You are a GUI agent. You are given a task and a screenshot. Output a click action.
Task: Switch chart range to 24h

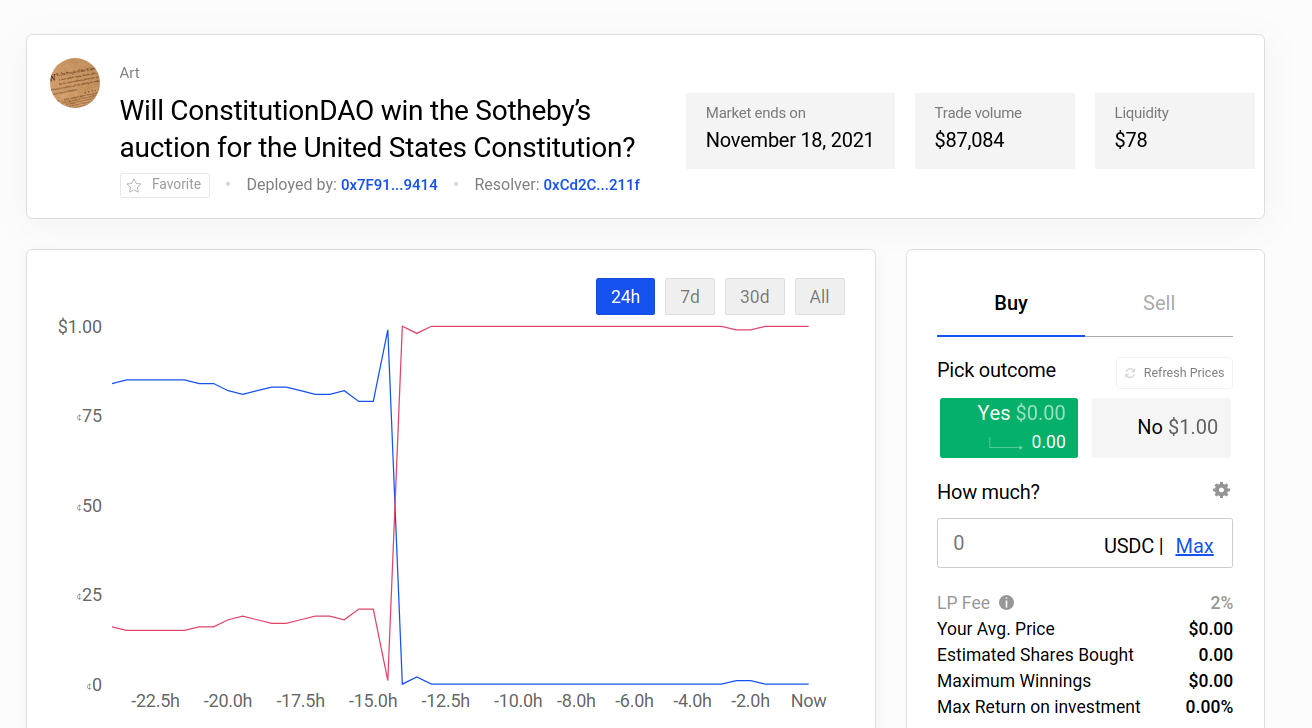click(x=625, y=297)
